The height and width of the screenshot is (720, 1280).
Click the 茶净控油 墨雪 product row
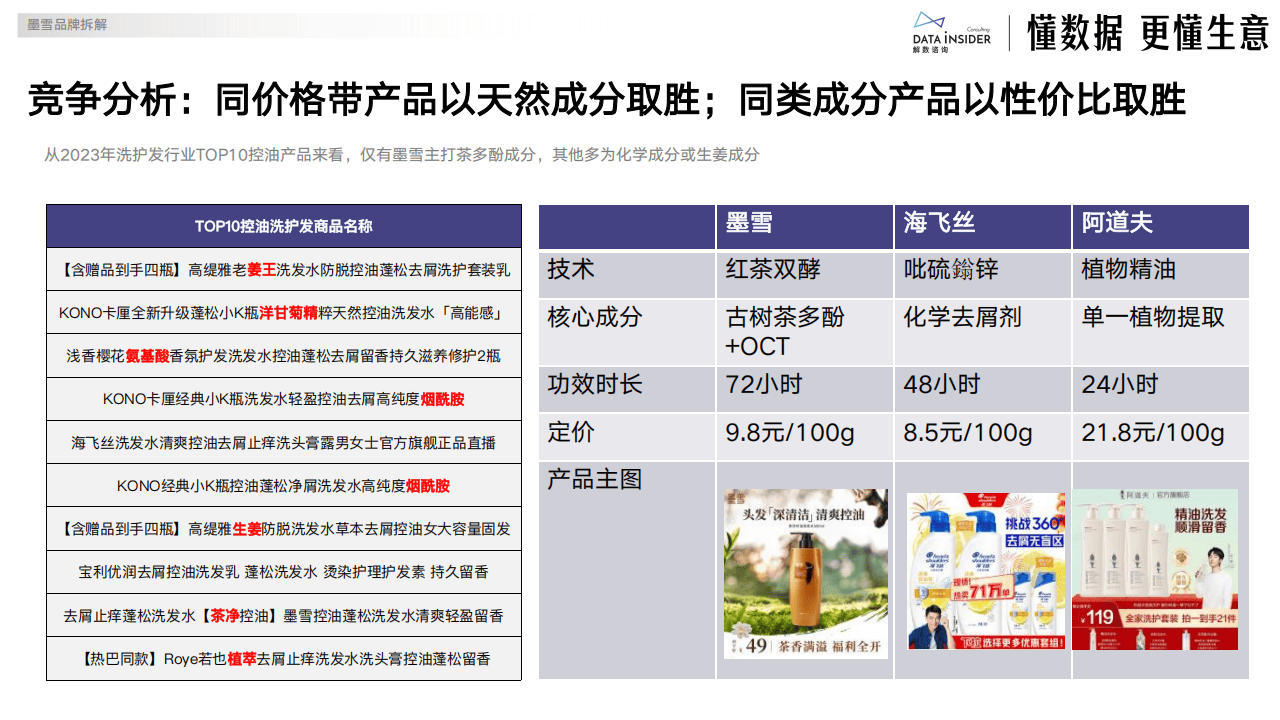284,615
